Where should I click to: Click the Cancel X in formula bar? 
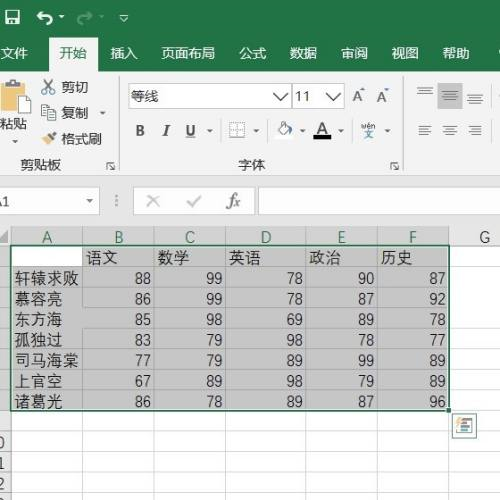coord(153,201)
